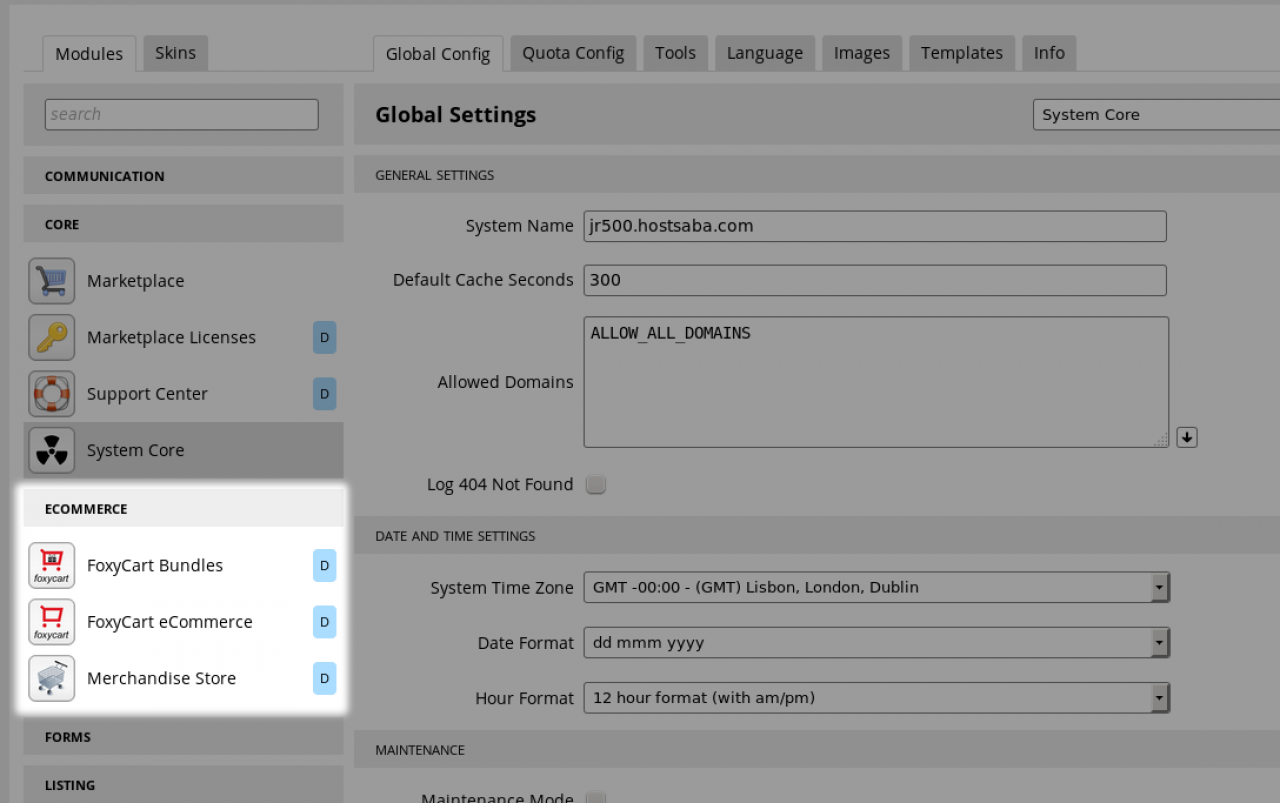The height and width of the screenshot is (803, 1280).
Task: Select the Support Center lifebuoy icon
Action: click(51, 394)
